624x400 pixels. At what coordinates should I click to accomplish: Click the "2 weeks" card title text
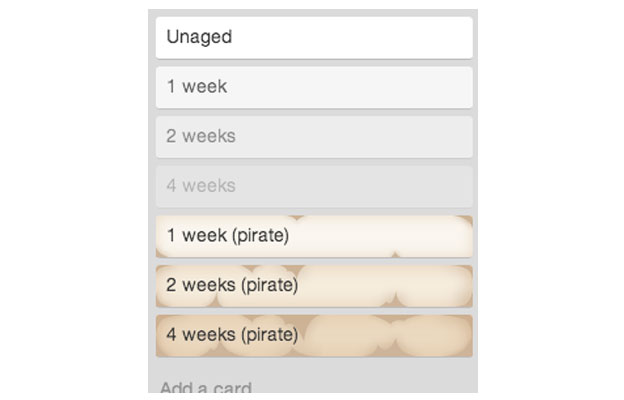(x=201, y=136)
